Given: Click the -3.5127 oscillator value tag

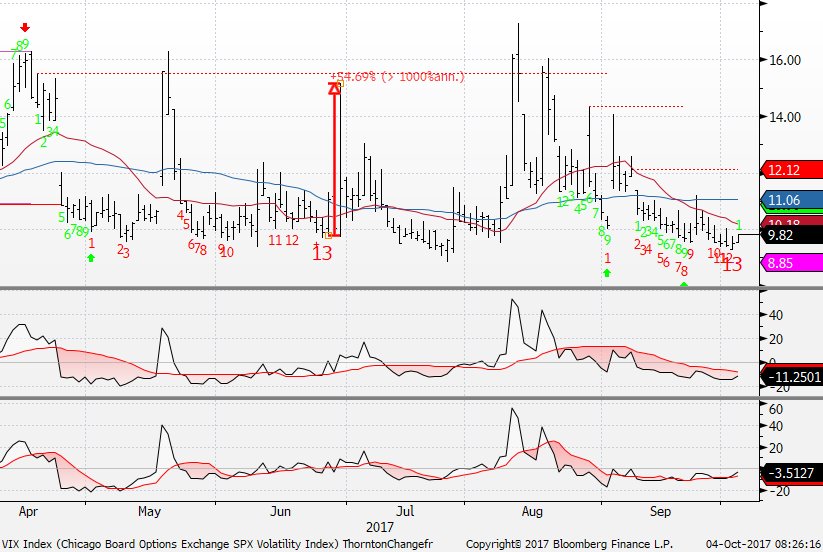Looking at the screenshot, I should (x=792, y=473).
